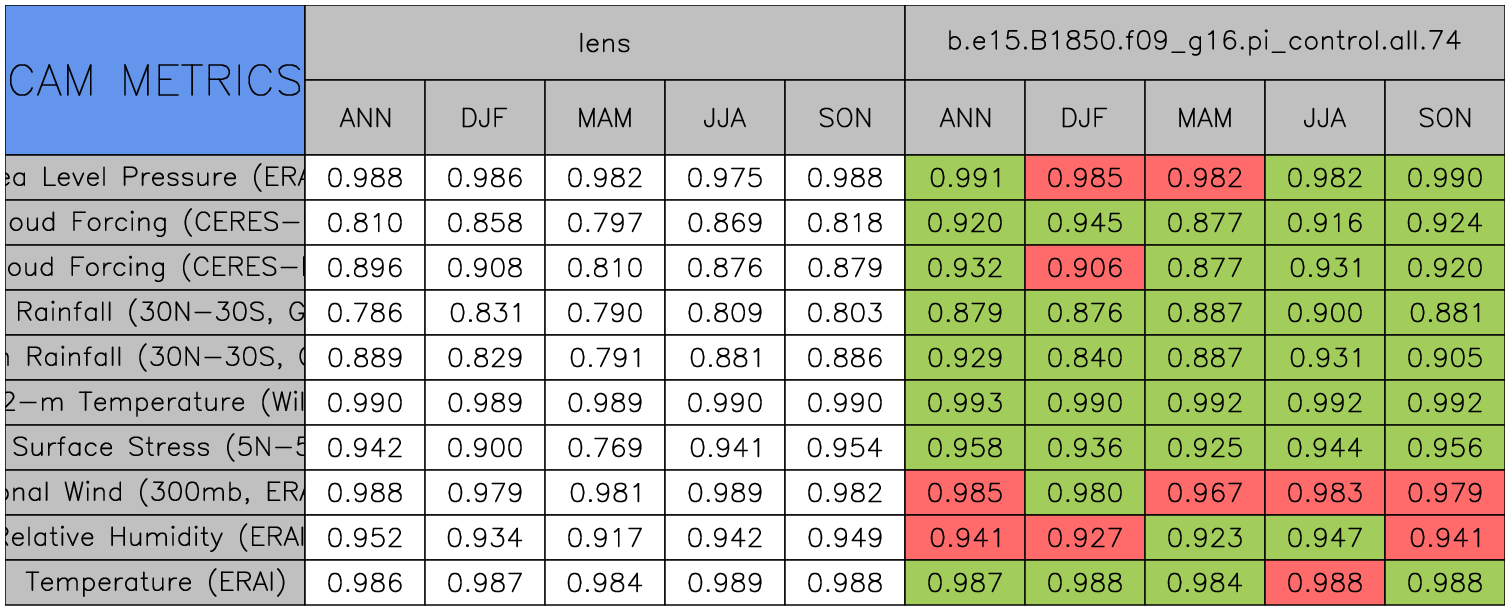The height and width of the screenshot is (611, 1510).
Task: Click the CAM METRICS header cell
Action: [155, 80]
